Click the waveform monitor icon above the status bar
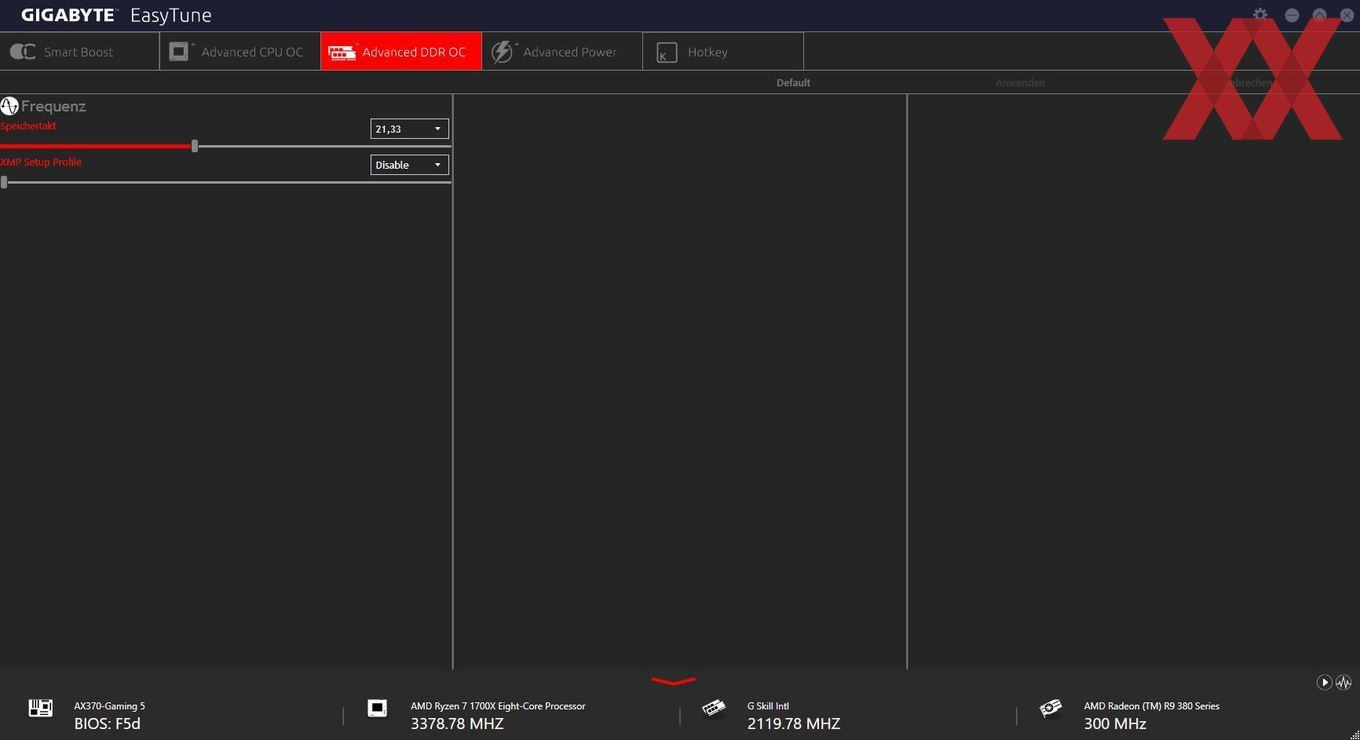1360x740 pixels. (1343, 682)
